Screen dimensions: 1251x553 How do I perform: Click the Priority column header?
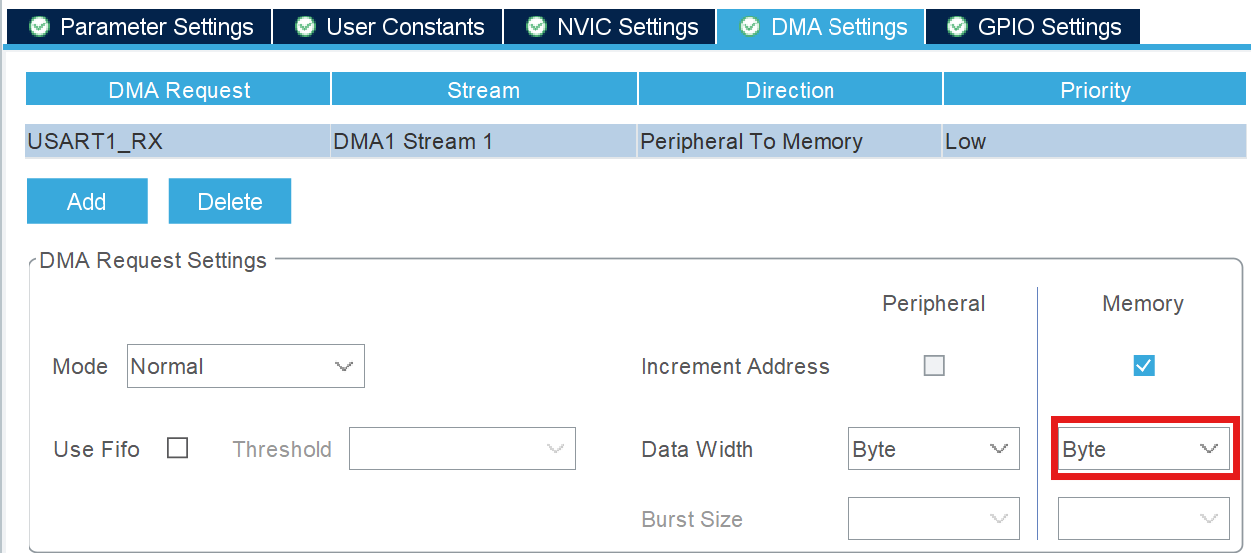coord(1095,89)
